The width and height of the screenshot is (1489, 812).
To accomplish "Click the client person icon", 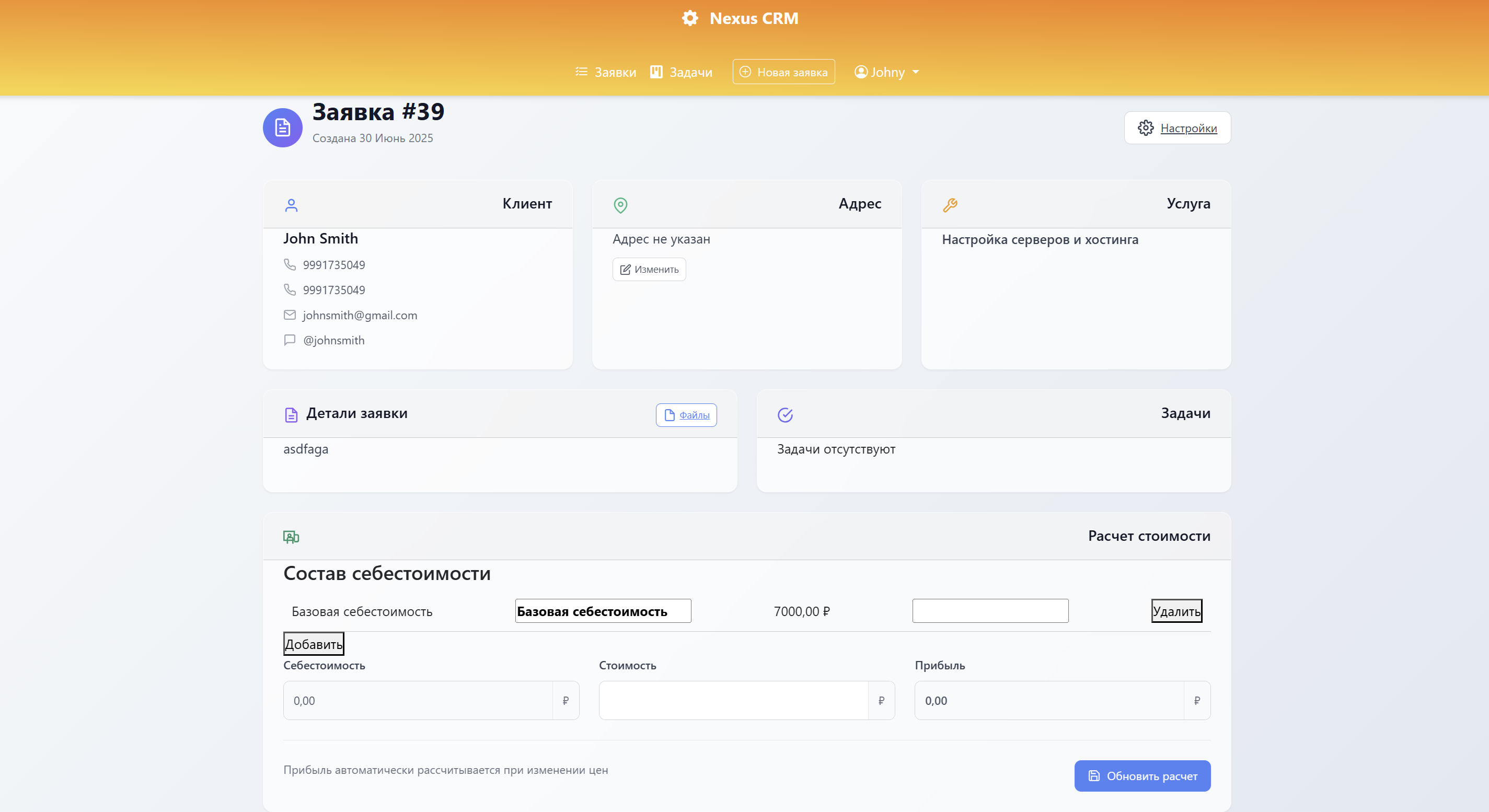I will coord(291,205).
